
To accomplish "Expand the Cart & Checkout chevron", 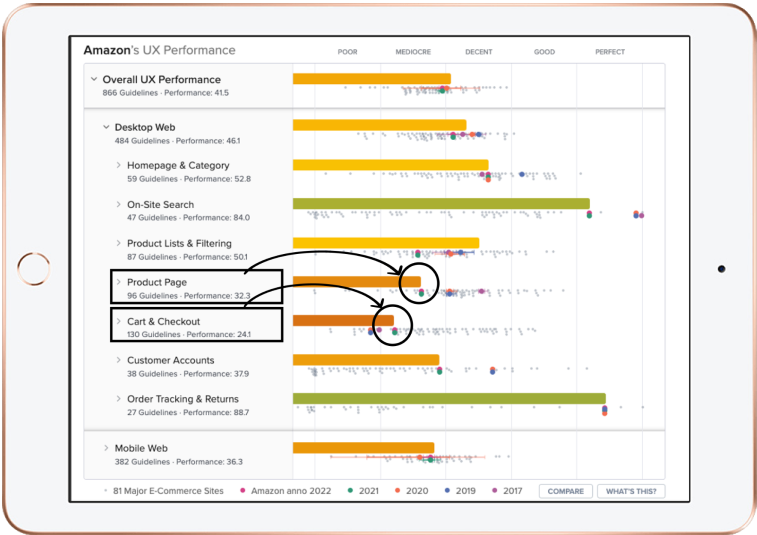I will point(118,321).
